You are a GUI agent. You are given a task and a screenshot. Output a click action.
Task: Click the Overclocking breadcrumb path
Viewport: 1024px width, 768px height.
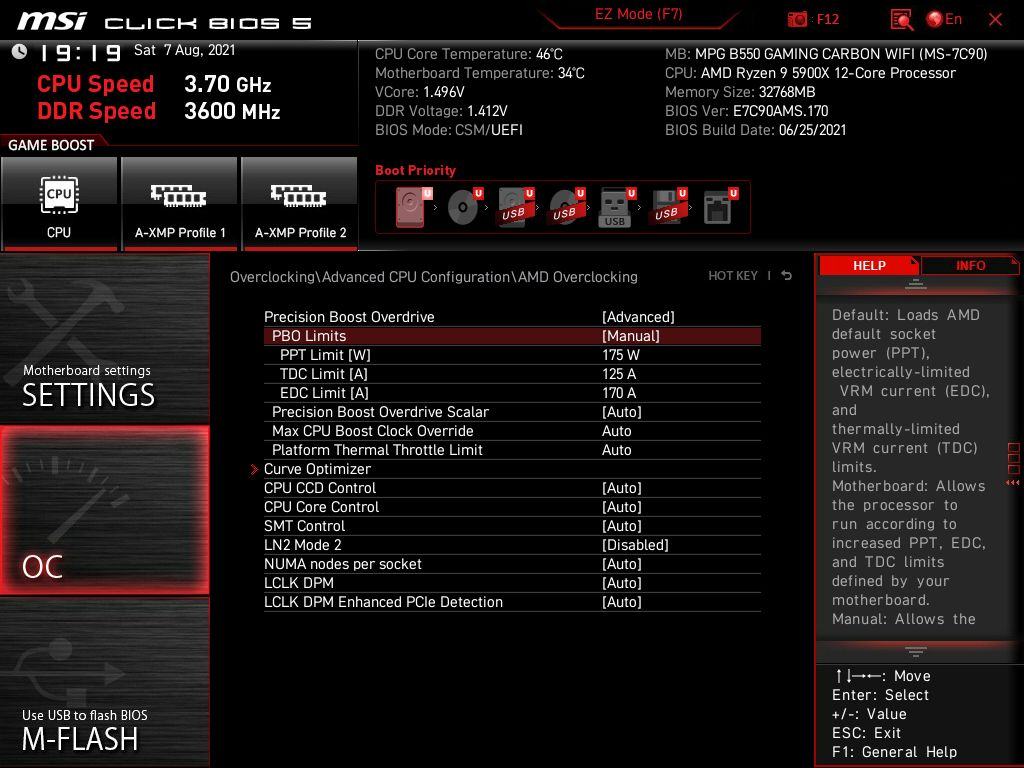point(434,277)
